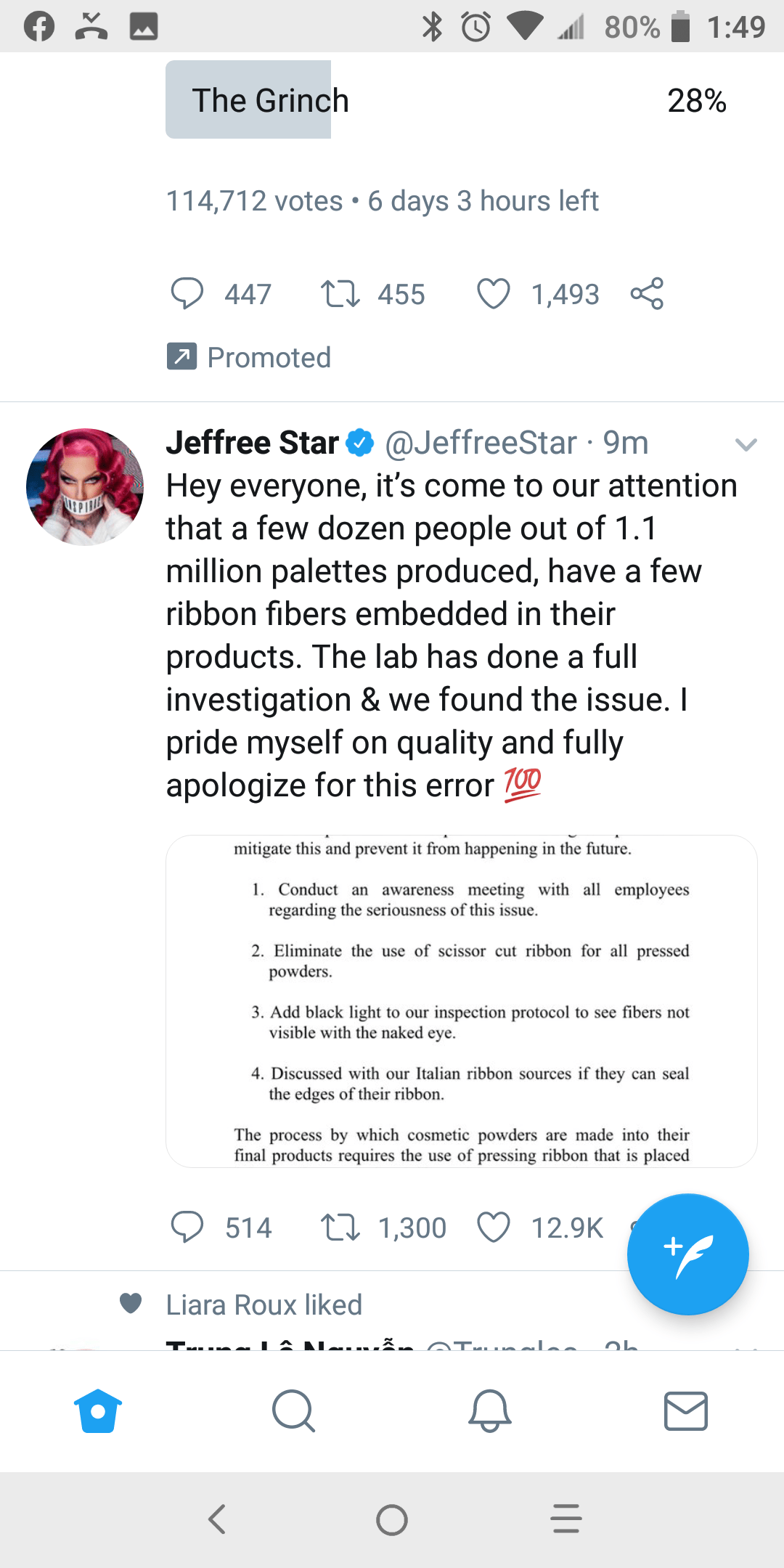Share the promoted poll tweet
The image size is (784, 1568).
coord(647,294)
